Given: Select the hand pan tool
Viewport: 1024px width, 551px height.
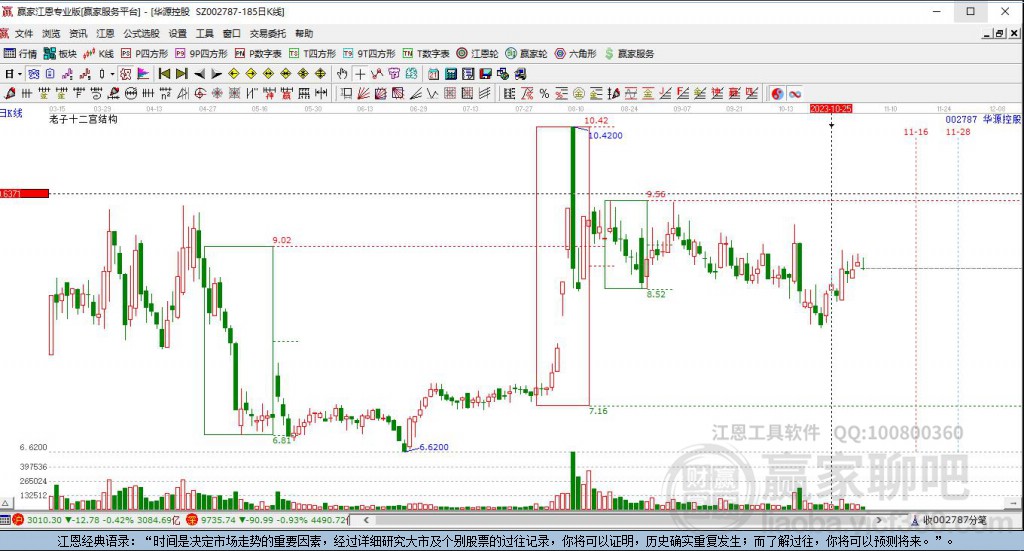Looking at the screenshot, I should tap(342, 74).
